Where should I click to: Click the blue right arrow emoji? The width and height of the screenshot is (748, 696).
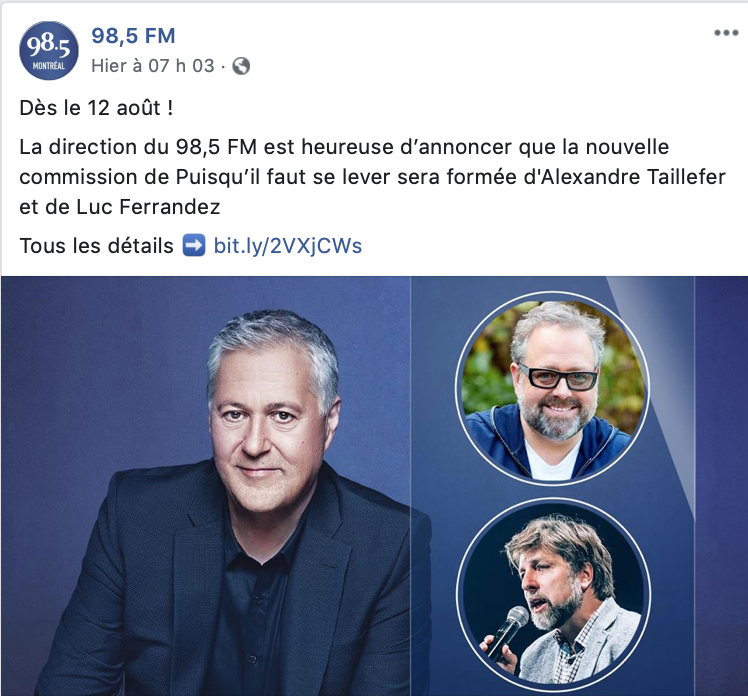pyautogui.click(x=194, y=246)
